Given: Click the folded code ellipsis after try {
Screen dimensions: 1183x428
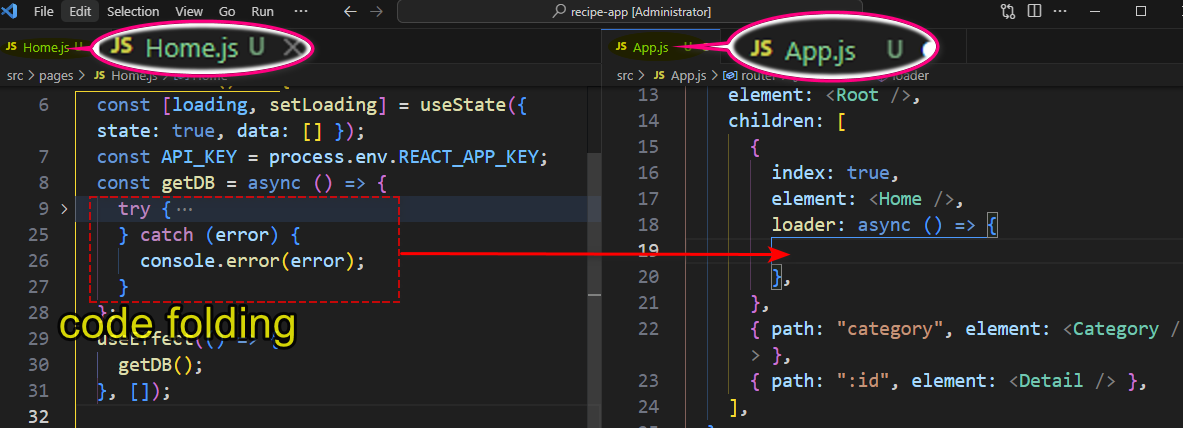Looking at the screenshot, I should point(183,209).
